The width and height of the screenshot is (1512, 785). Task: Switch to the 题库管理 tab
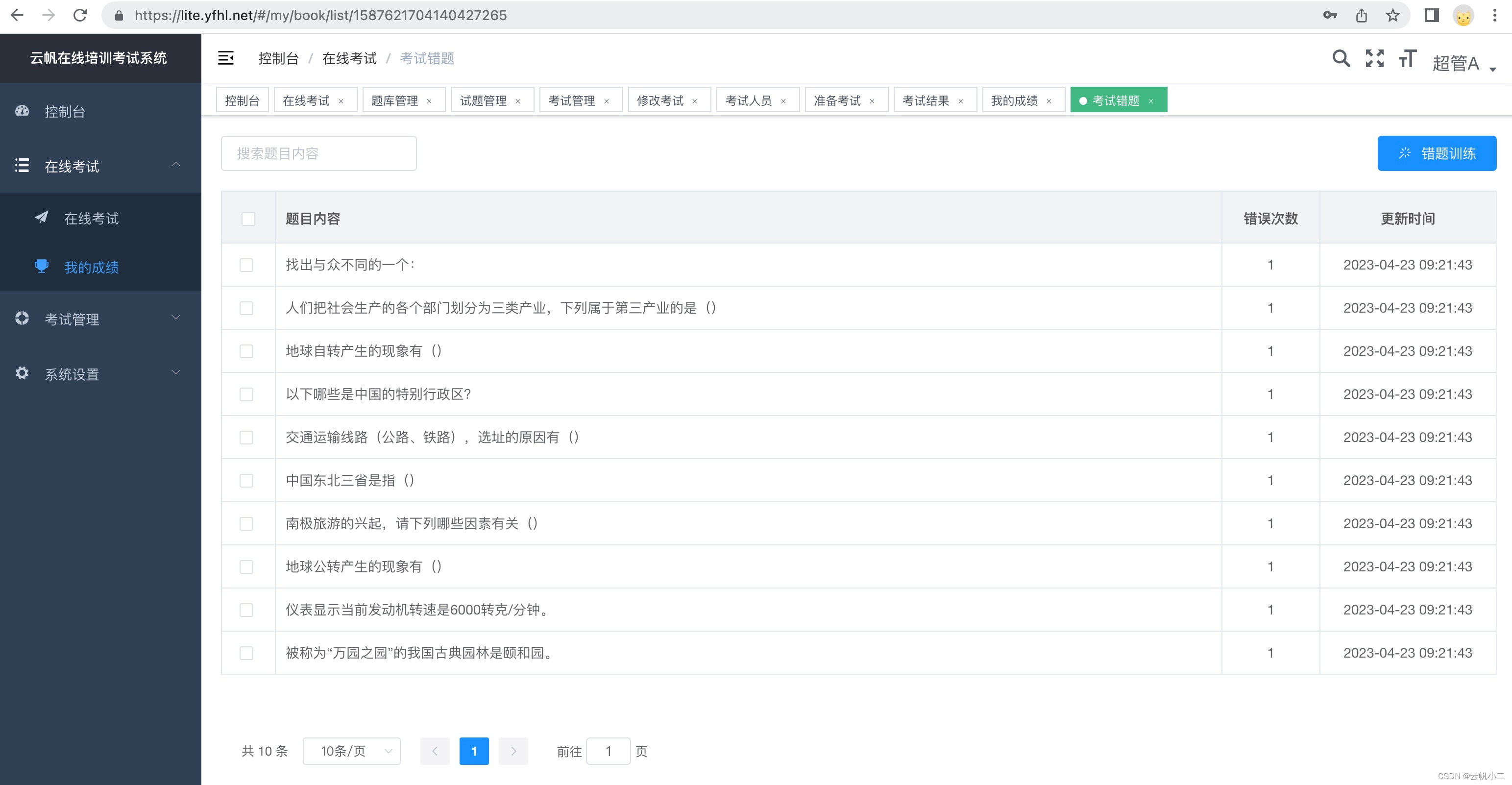[x=394, y=100]
